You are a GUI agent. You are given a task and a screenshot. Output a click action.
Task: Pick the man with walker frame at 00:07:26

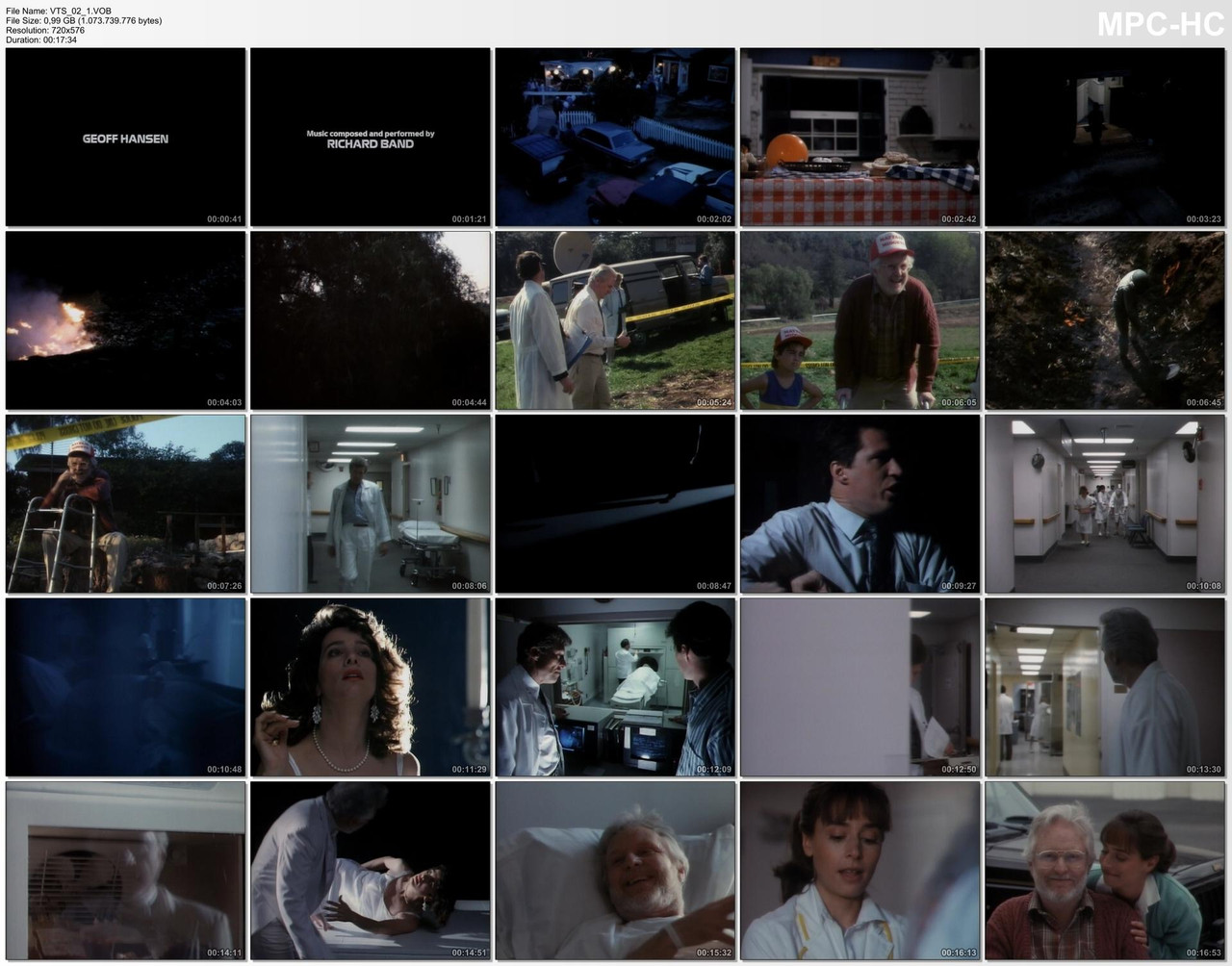(x=125, y=504)
